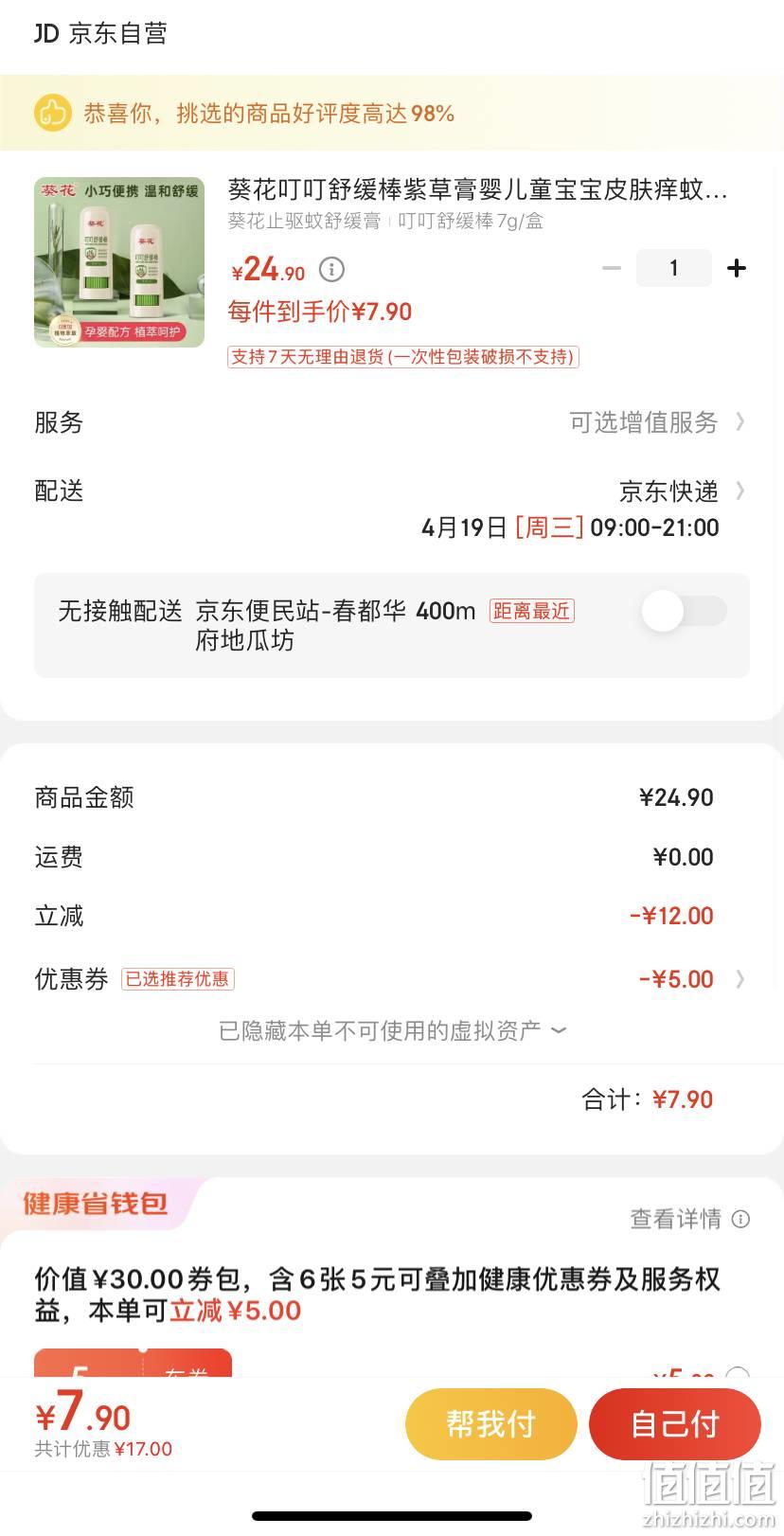This screenshot has width=784, height=1536.
Task: Open 京东快递 delivery options chevron
Action: click(740, 491)
